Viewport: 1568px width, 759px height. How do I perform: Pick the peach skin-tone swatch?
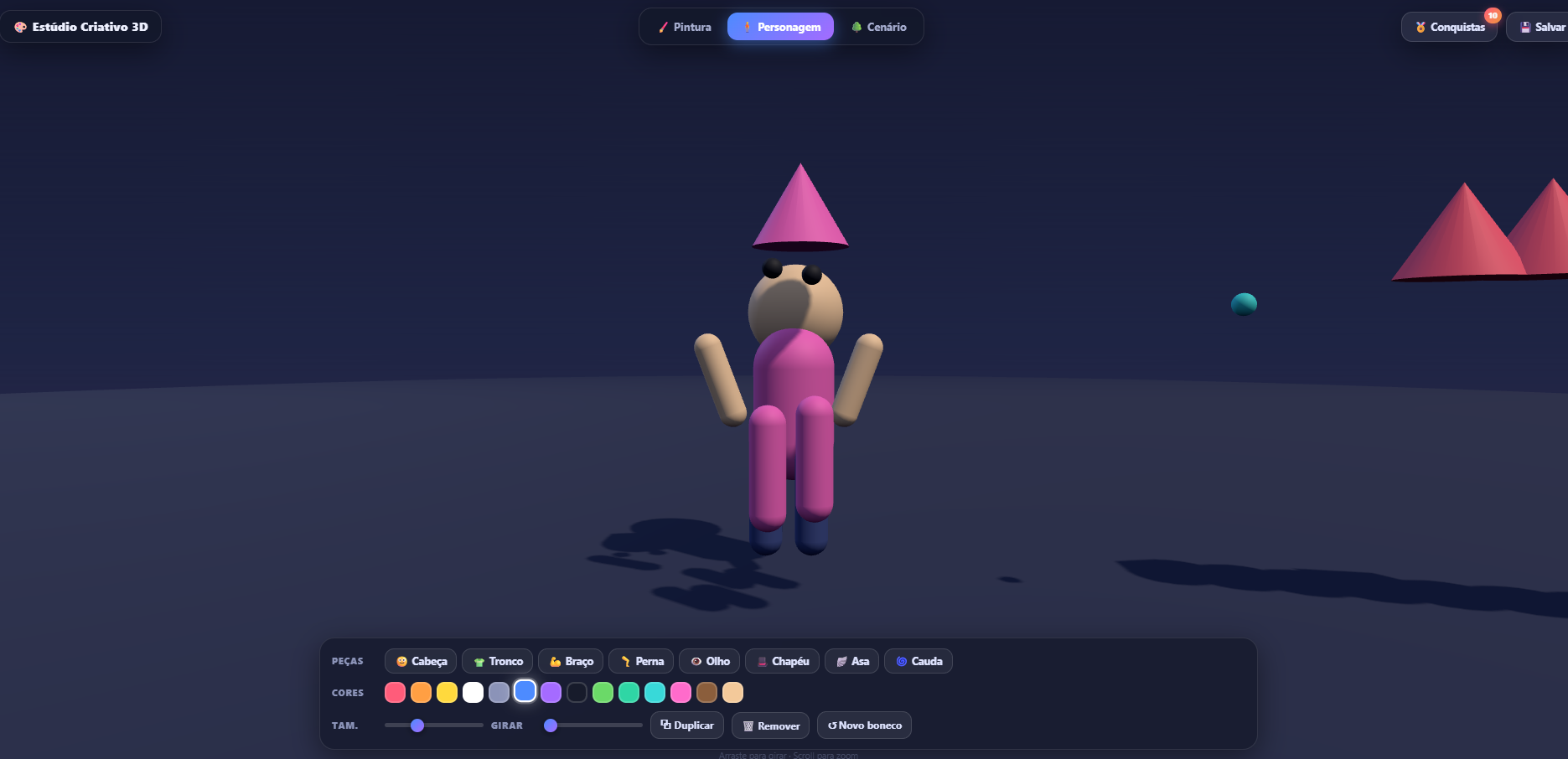(x=732, y=692)
